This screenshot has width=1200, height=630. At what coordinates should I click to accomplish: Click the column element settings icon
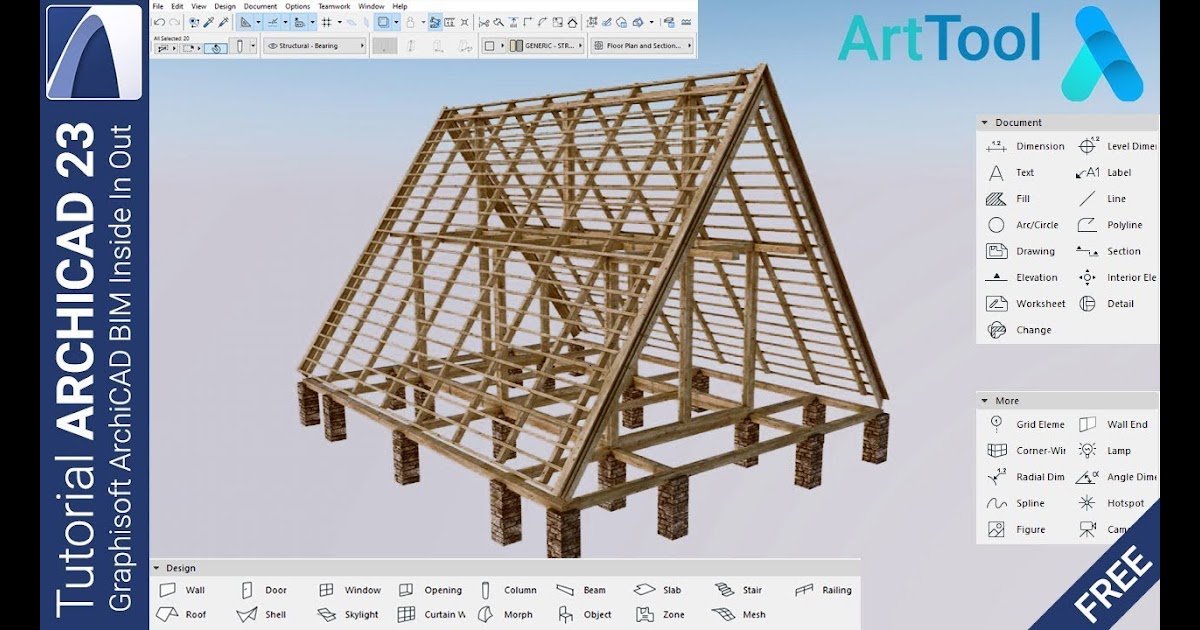[x=240, y=46]
